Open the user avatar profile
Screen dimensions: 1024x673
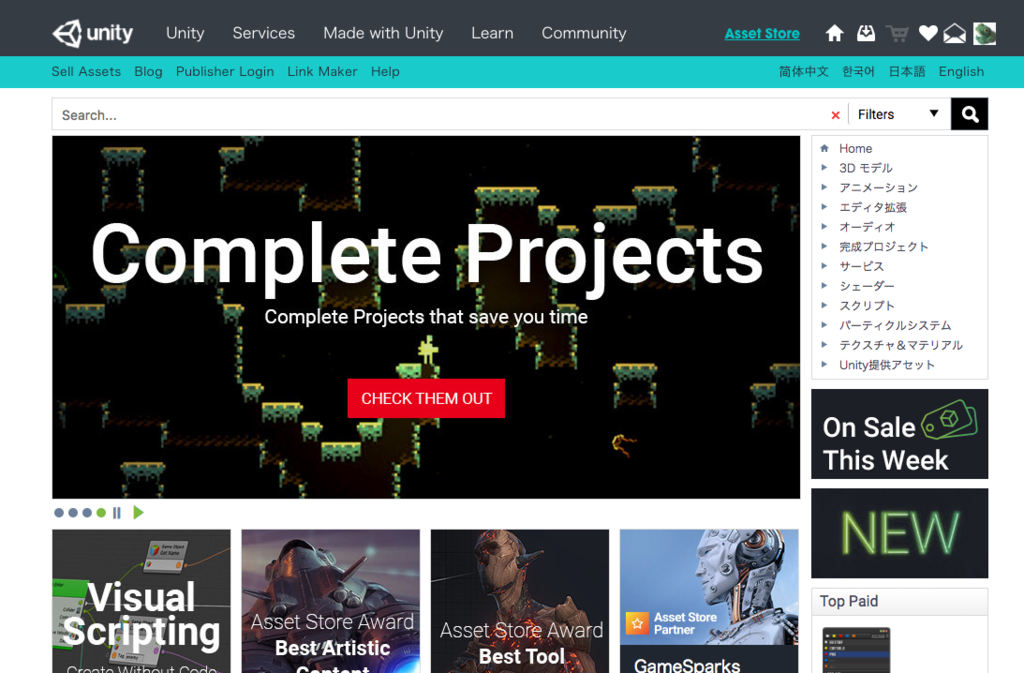click(x=984, y=33)
